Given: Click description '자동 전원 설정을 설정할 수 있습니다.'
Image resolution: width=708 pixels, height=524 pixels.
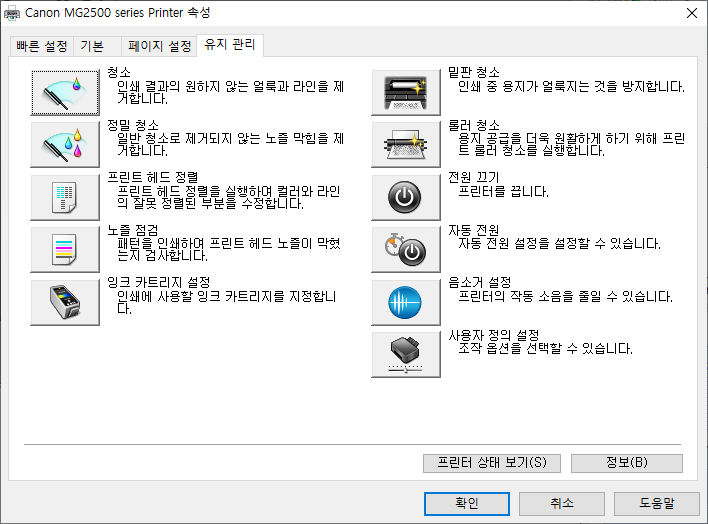Looking at the screenshot, I should click(x=559, y=244).
